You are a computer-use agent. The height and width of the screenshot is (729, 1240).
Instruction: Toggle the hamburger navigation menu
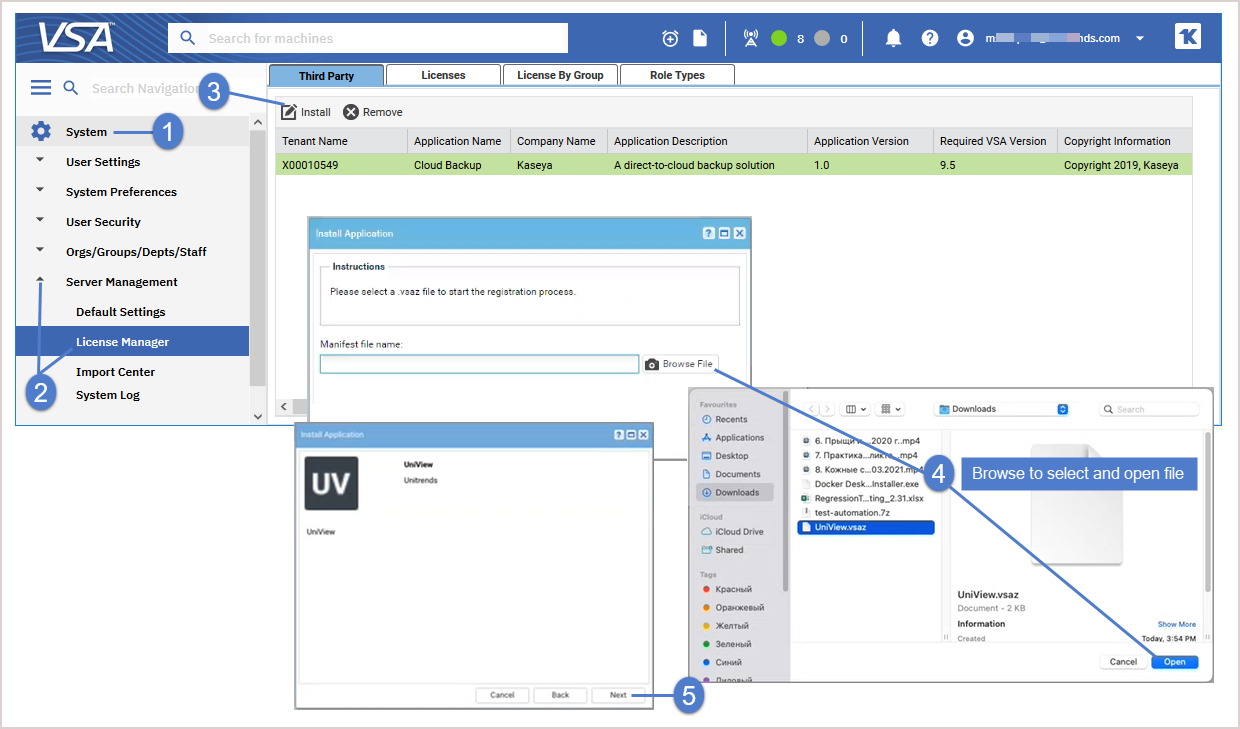[41, 88]
